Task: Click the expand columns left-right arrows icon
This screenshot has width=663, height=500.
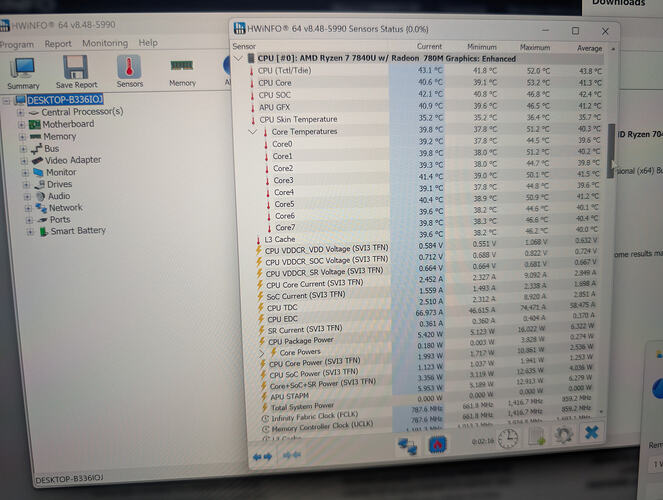Action: 262,457
